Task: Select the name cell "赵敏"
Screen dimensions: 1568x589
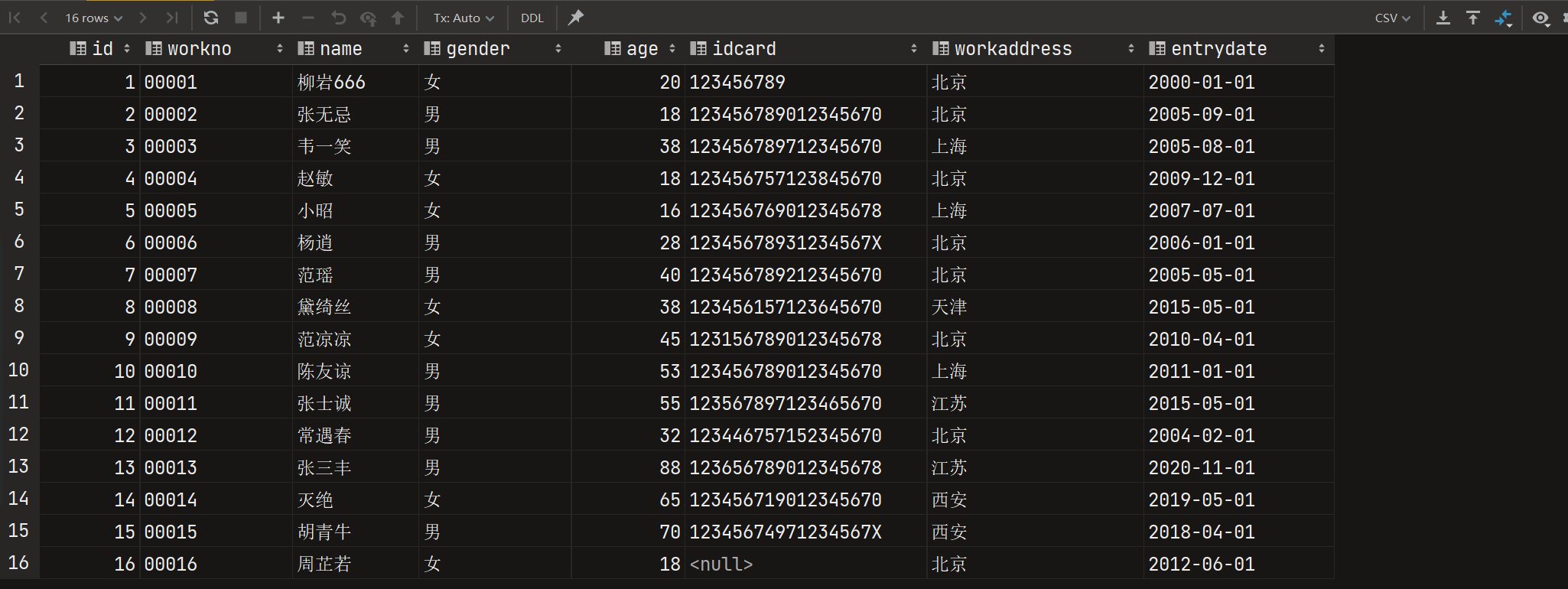Action: [x=356, y=178]
